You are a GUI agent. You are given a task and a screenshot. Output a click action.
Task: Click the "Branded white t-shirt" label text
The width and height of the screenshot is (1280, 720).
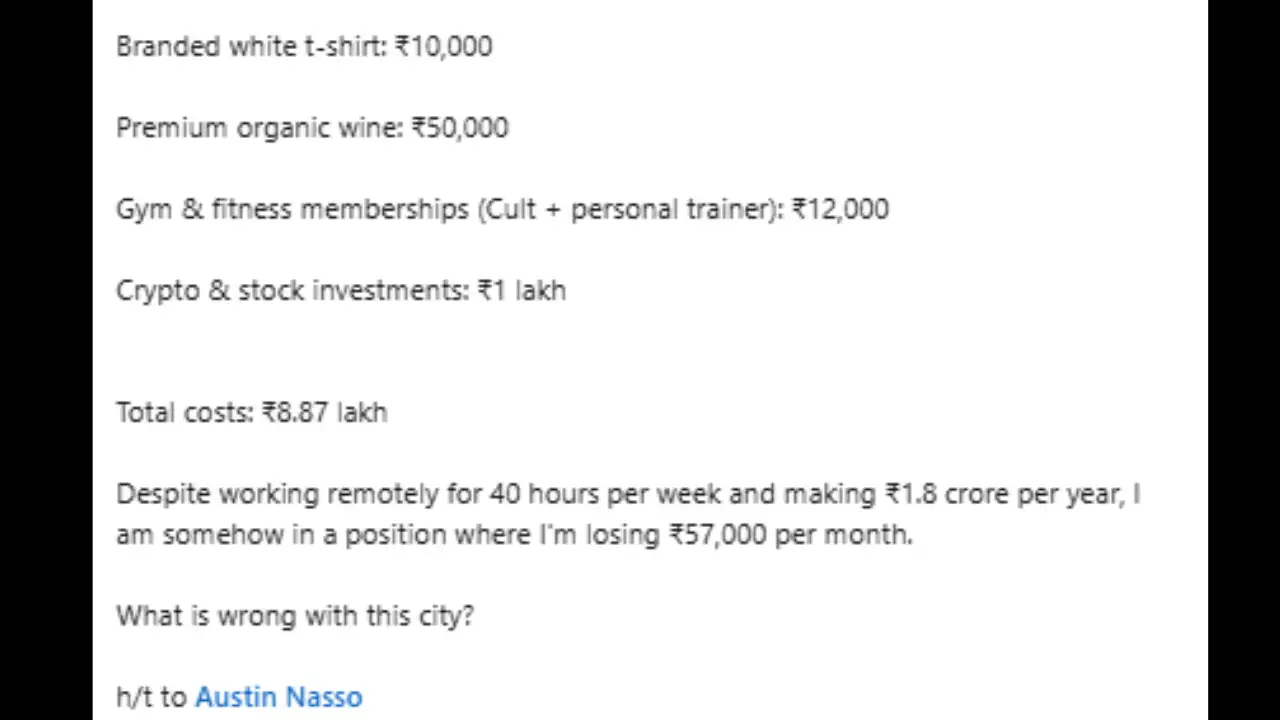(251, 47)
